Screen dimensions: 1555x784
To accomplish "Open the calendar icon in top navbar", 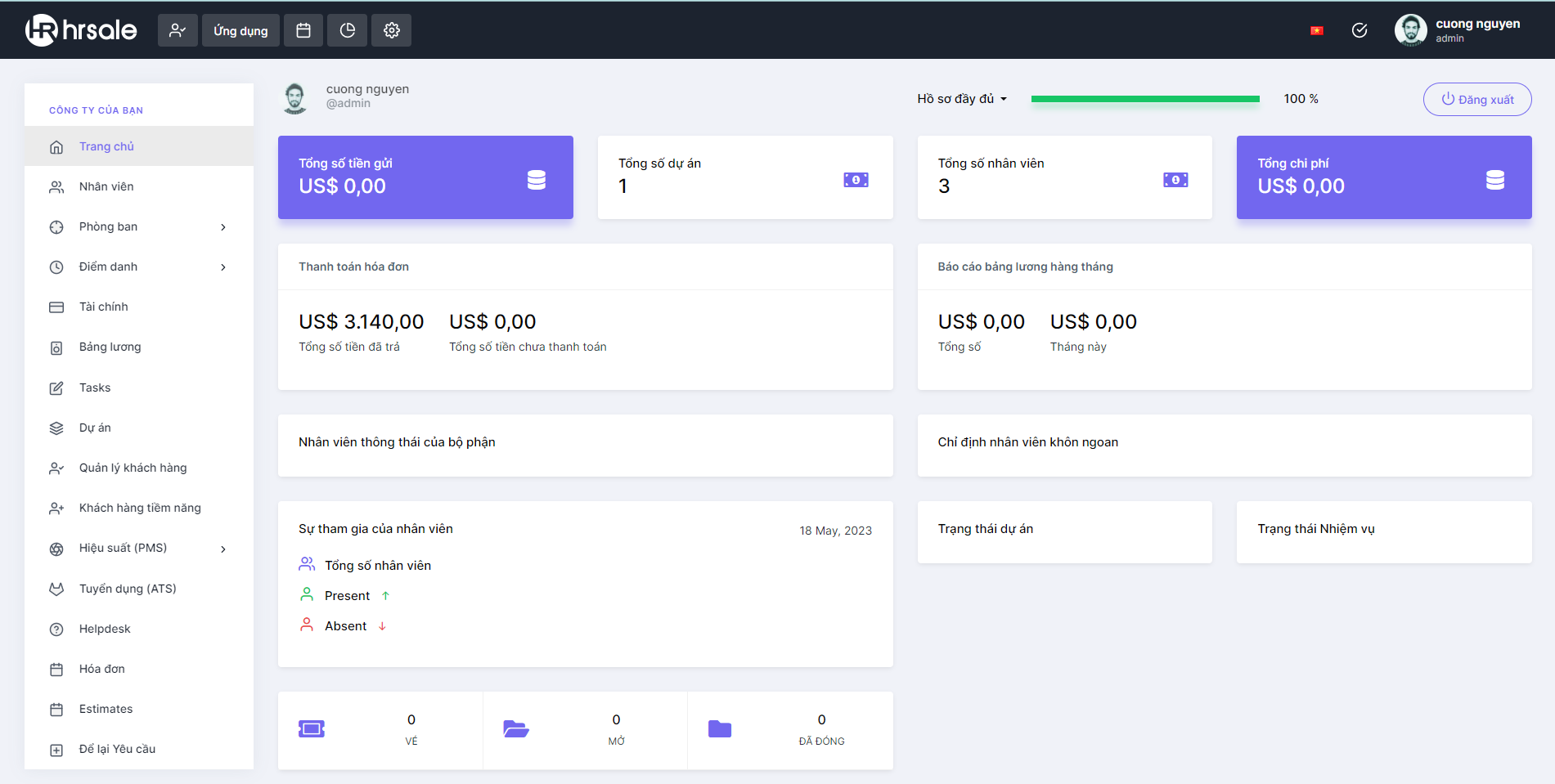I will click(303, 30).
